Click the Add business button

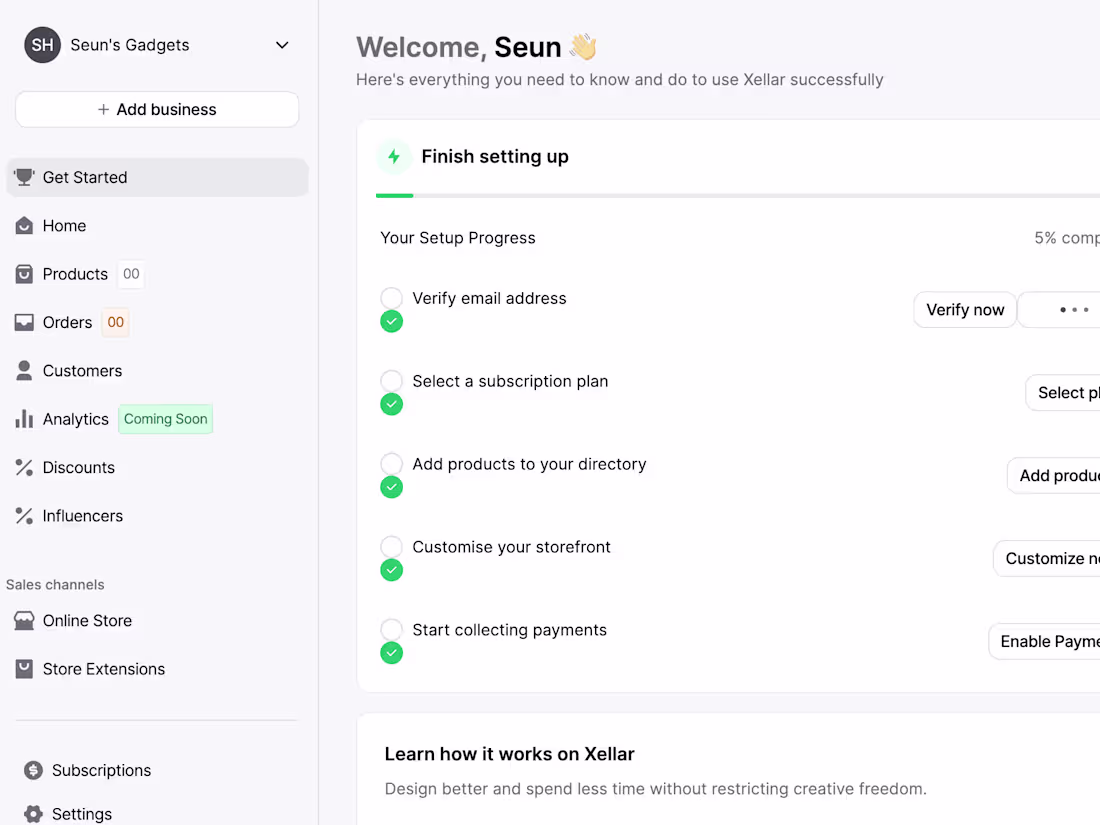click(x=157, y=110)
